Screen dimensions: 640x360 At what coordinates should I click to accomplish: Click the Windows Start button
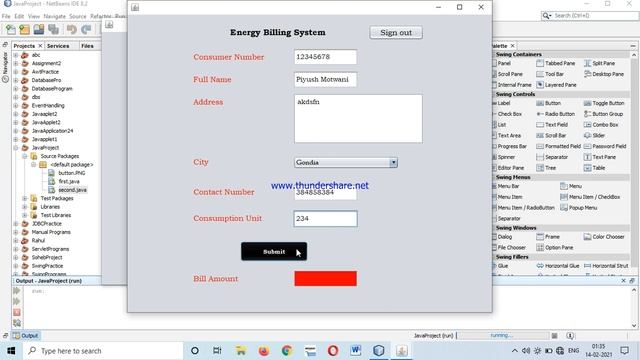click(11, 351)
